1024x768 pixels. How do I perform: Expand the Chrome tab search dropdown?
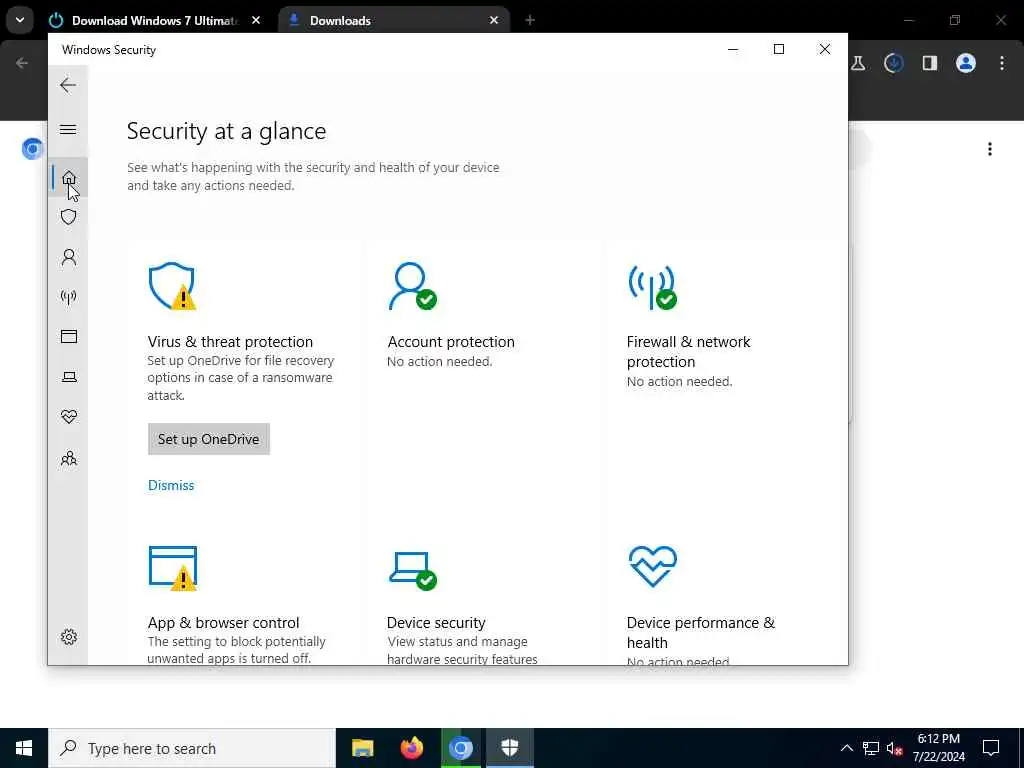pos(20,20)
